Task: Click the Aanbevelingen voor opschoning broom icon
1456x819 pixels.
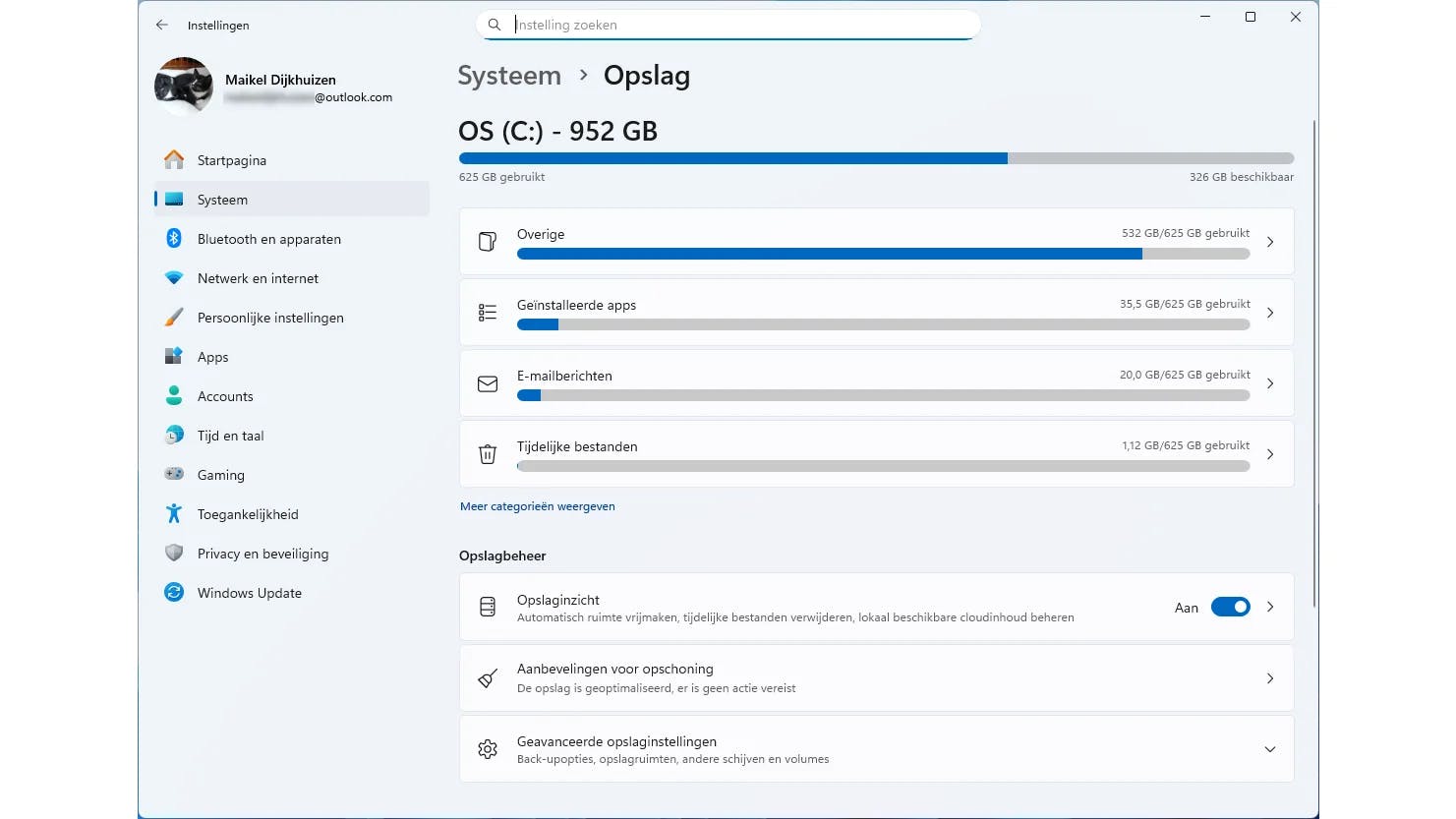Action: (x=488, y=678)
